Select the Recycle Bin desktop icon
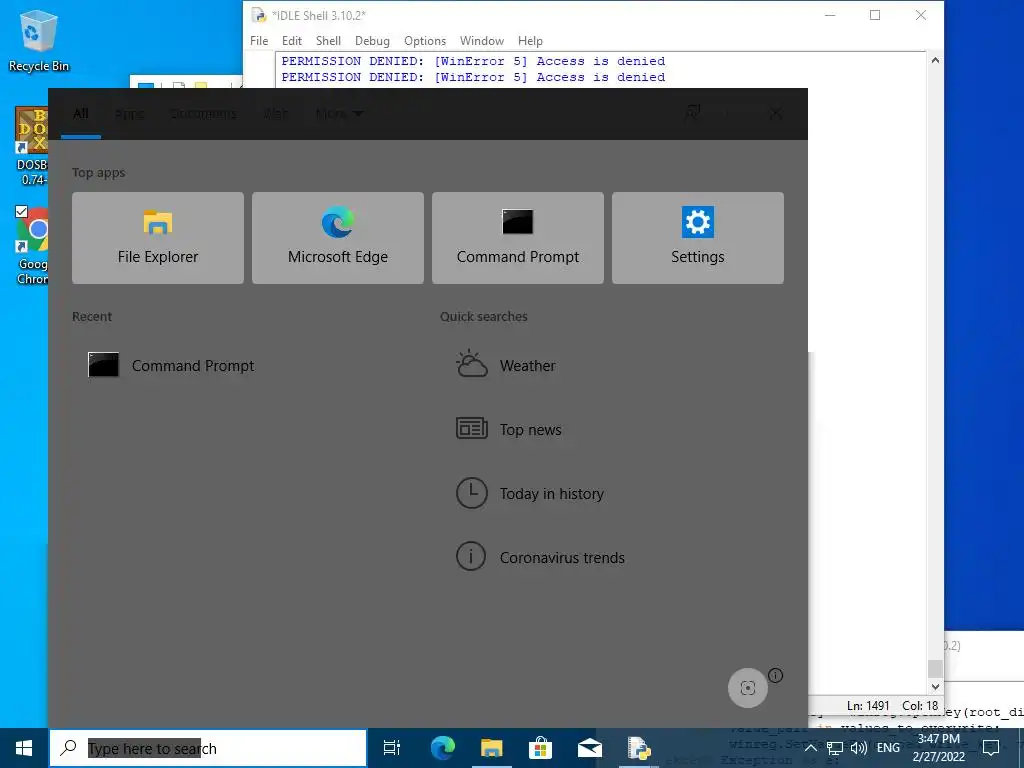The height and width of the screenshot is (768, 1024). coord(39,40)
